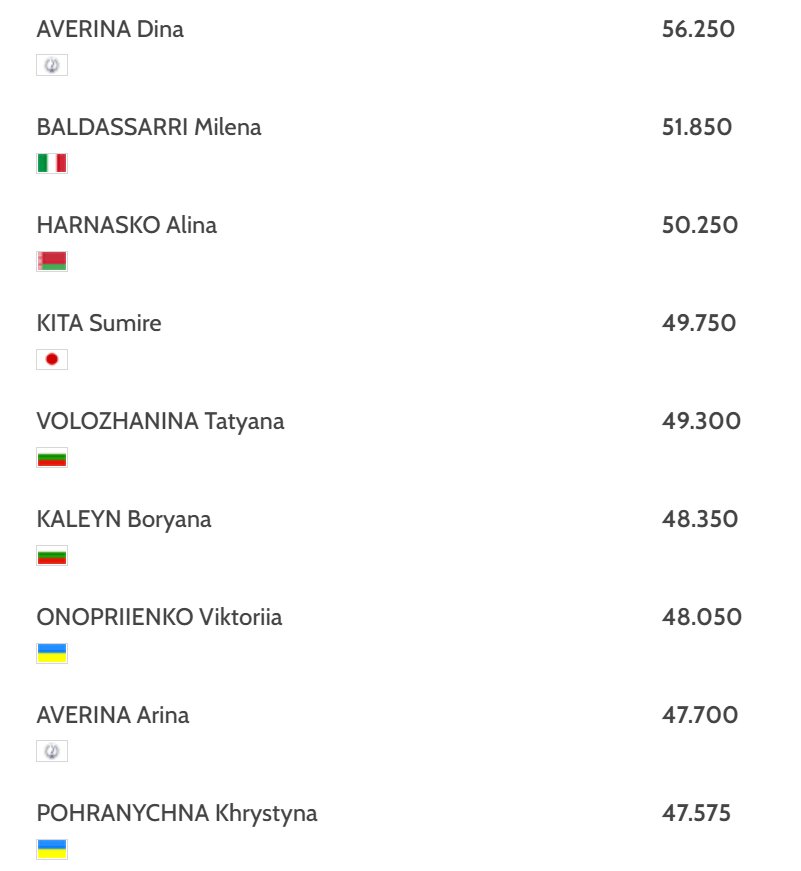
Task: Select the BALDASSARRI Milena name
Action: click(149, 127)
